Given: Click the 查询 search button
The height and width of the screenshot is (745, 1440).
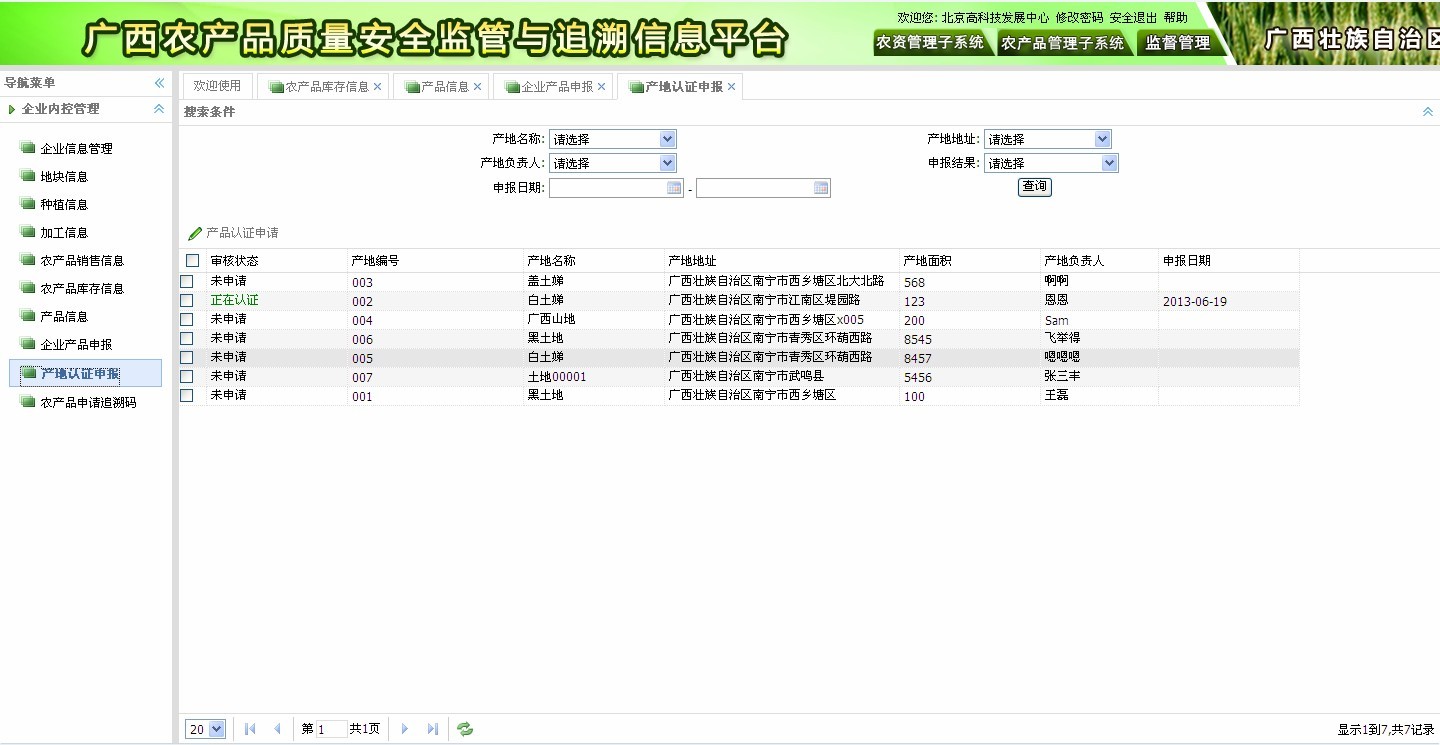Looking at the screenshot, I should click(x=1034, y=187).
